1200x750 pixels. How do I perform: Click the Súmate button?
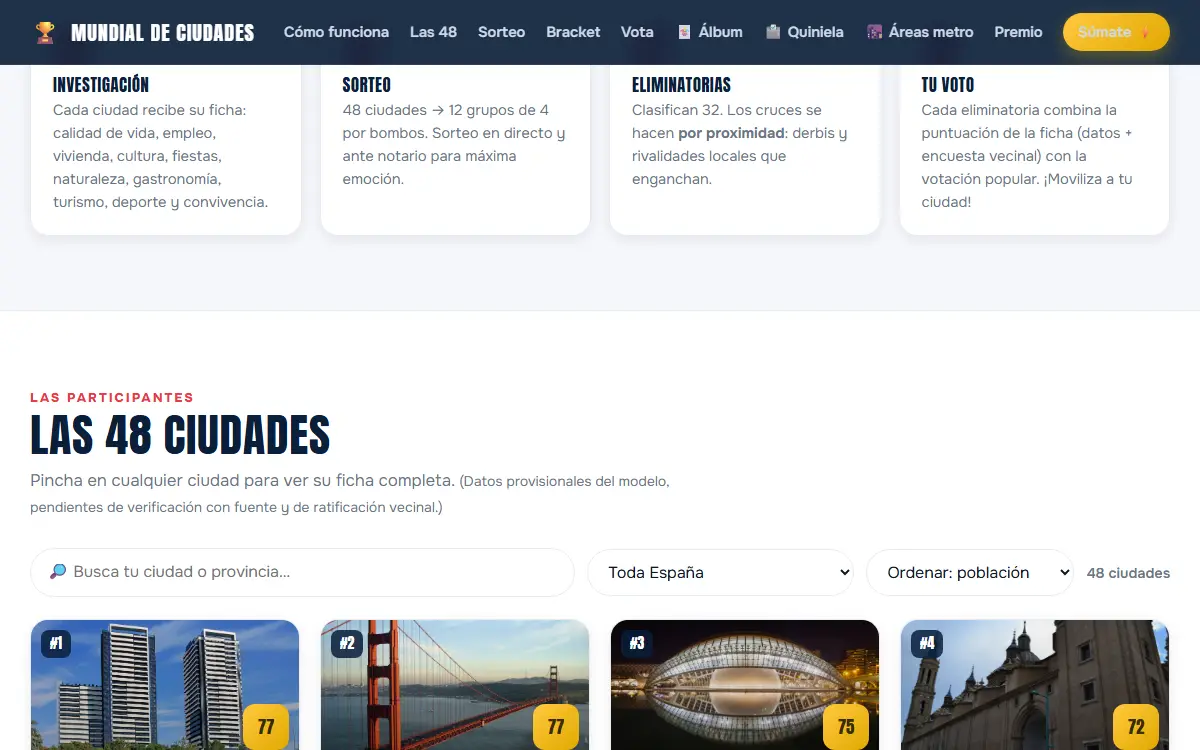(1116, 32)
